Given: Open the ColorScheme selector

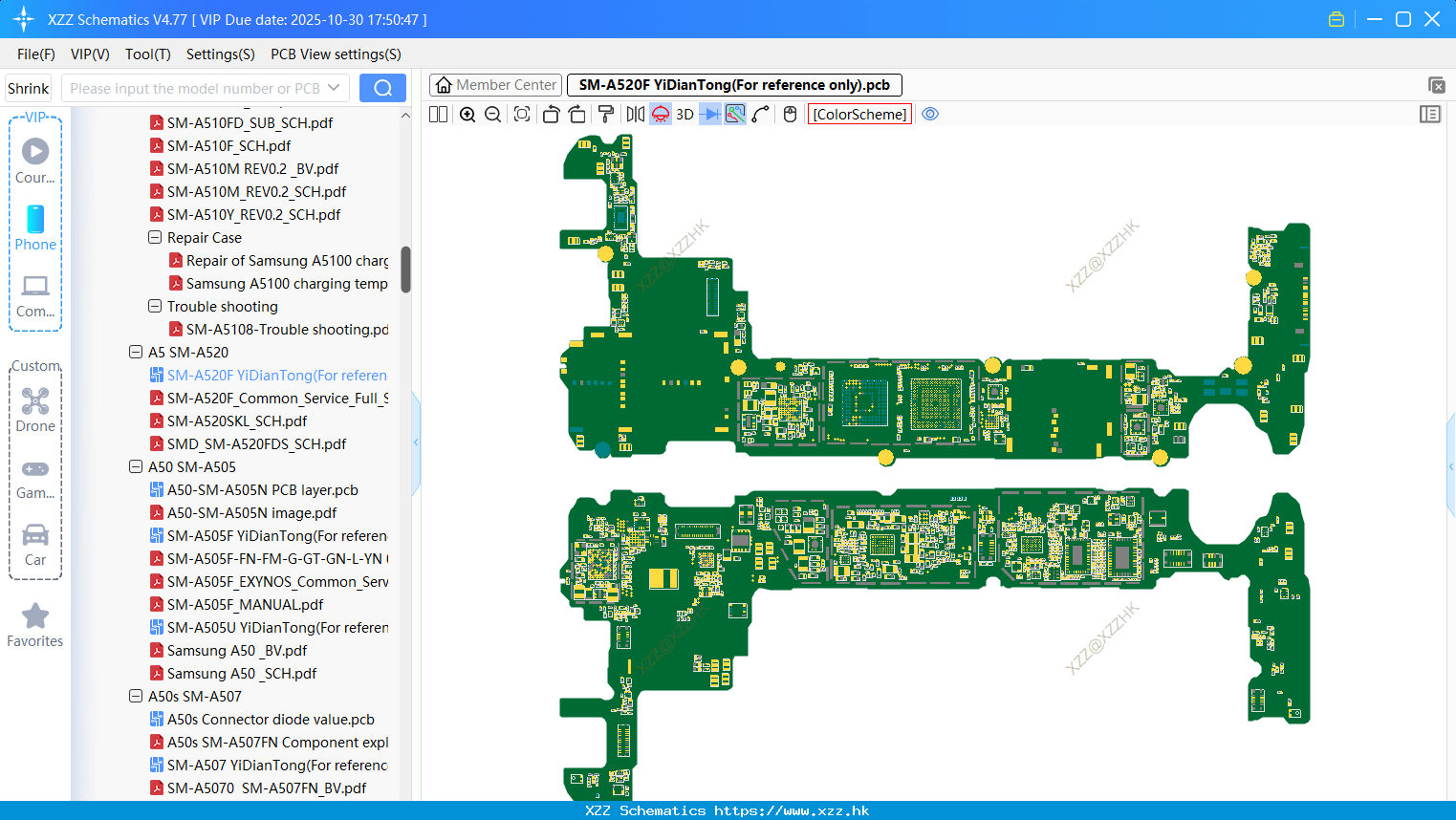Looking at the screenshot, I should click(x=860, y=114).
